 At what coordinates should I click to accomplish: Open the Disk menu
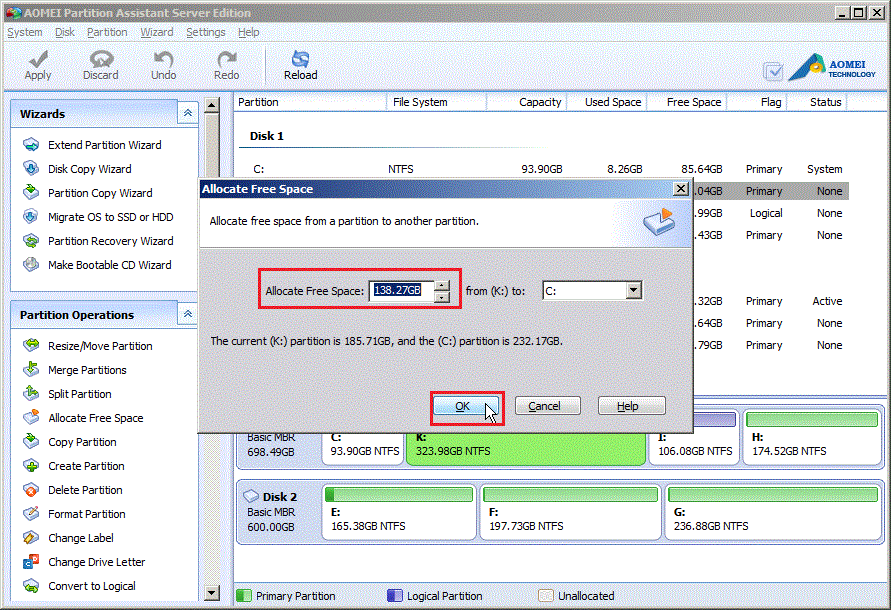coord(65,32)
